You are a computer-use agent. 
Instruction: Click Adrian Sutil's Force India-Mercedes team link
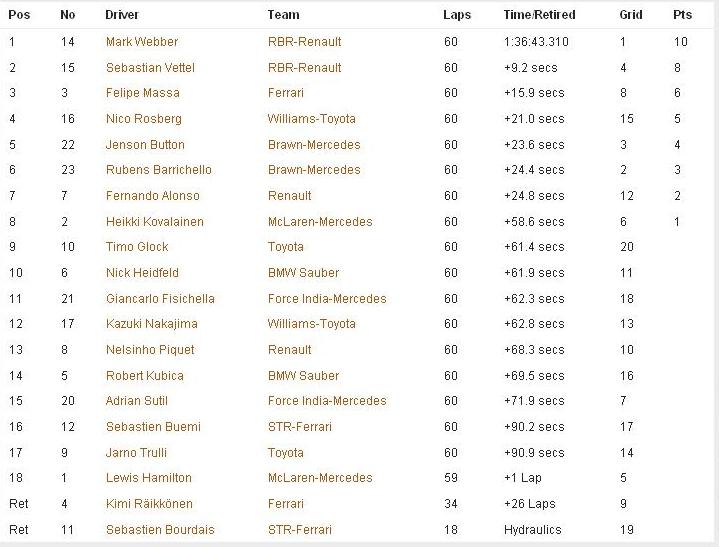pos(327,401)
